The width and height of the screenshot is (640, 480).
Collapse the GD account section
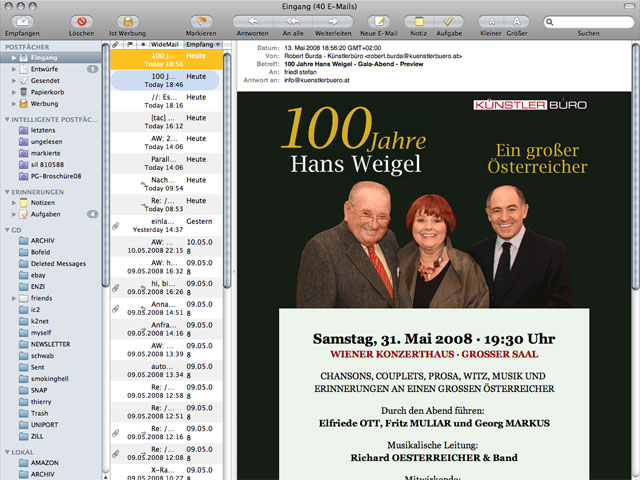click(x=7, y=230)
